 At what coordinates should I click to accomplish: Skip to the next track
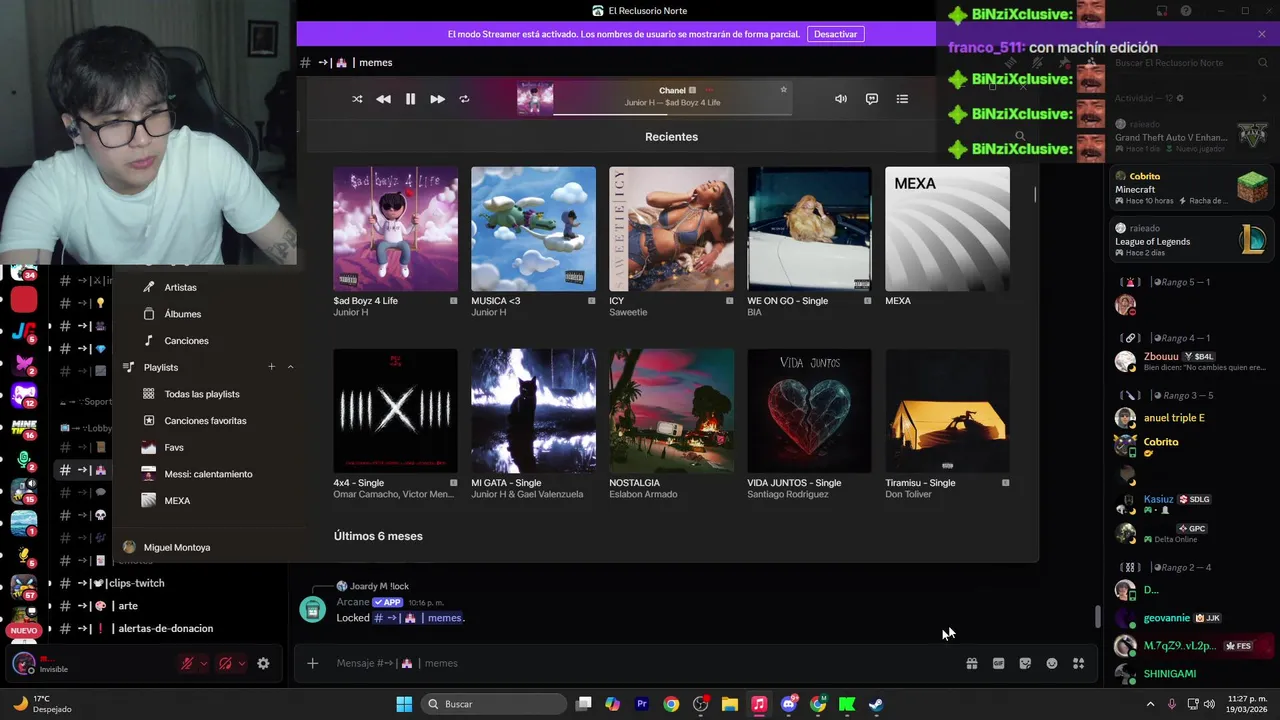(437, 99)
